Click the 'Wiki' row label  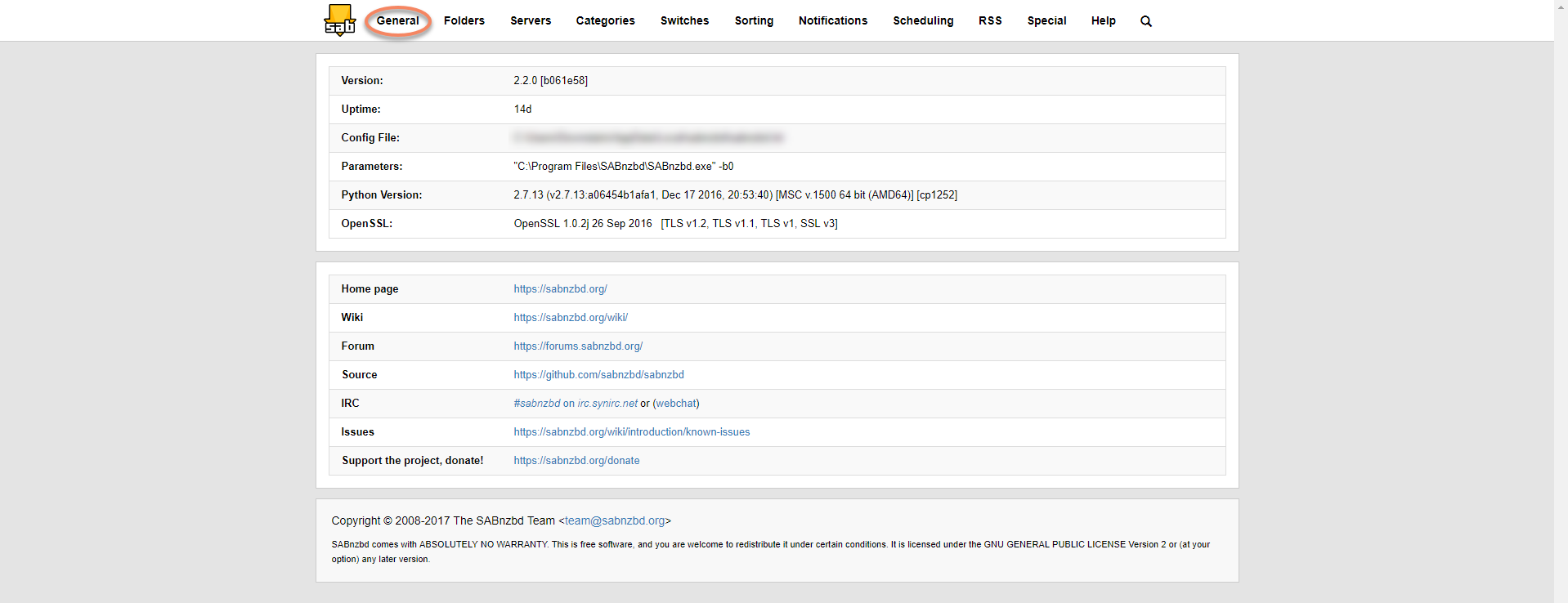[x=352, y=318]
